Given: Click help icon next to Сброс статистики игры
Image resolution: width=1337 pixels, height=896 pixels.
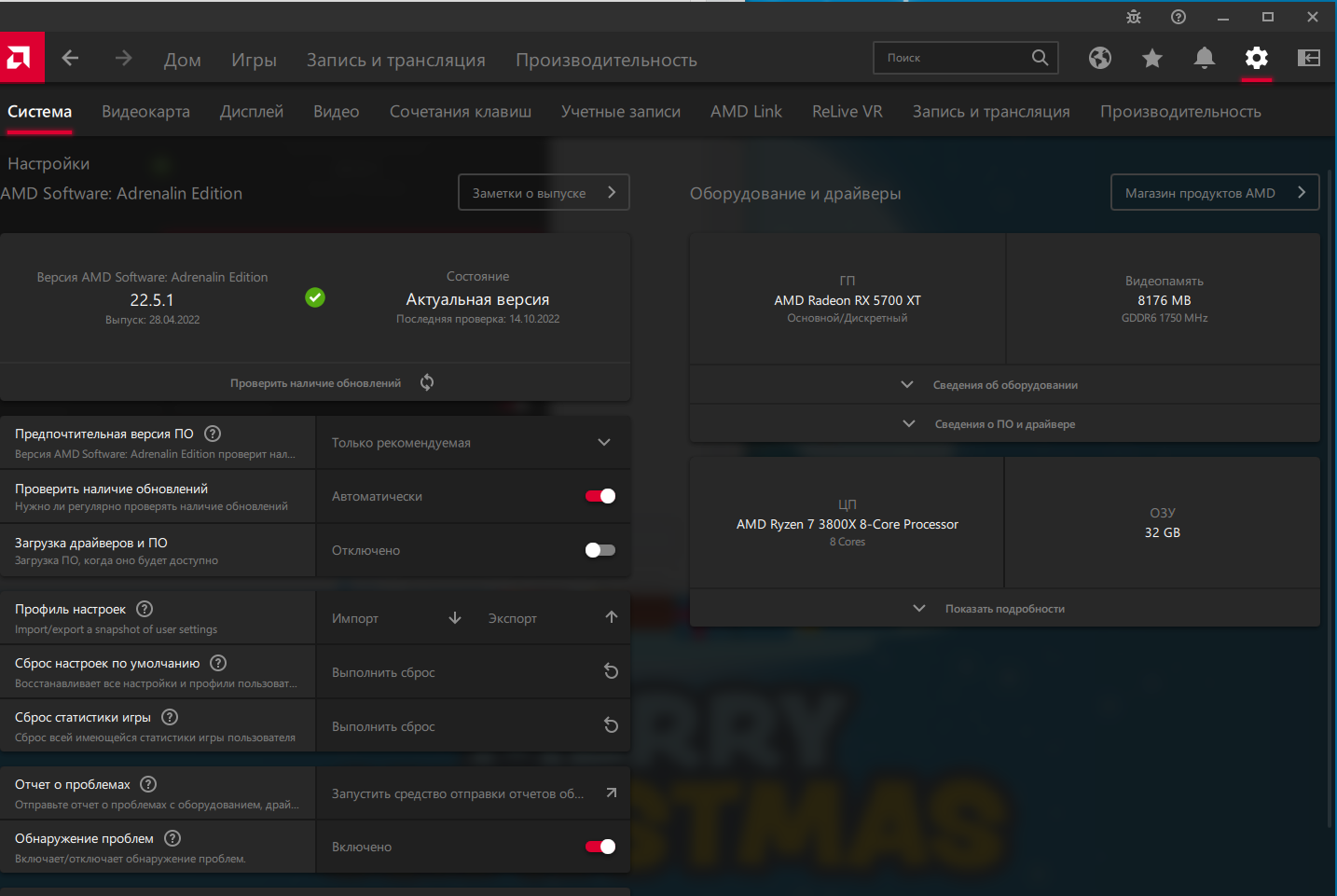Looking at the screenshot, I should [x=170, y=717].
